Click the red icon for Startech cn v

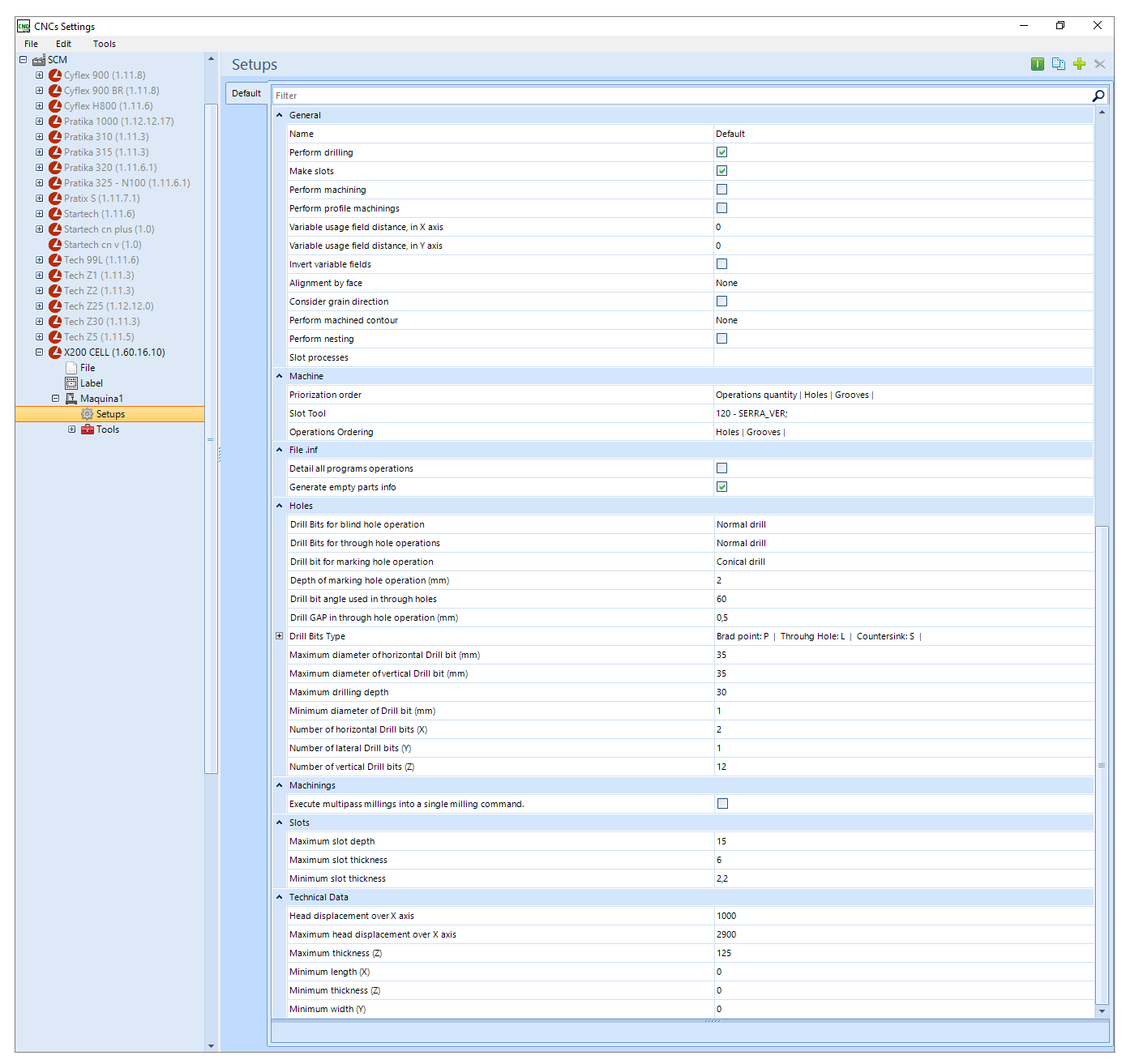55,245
